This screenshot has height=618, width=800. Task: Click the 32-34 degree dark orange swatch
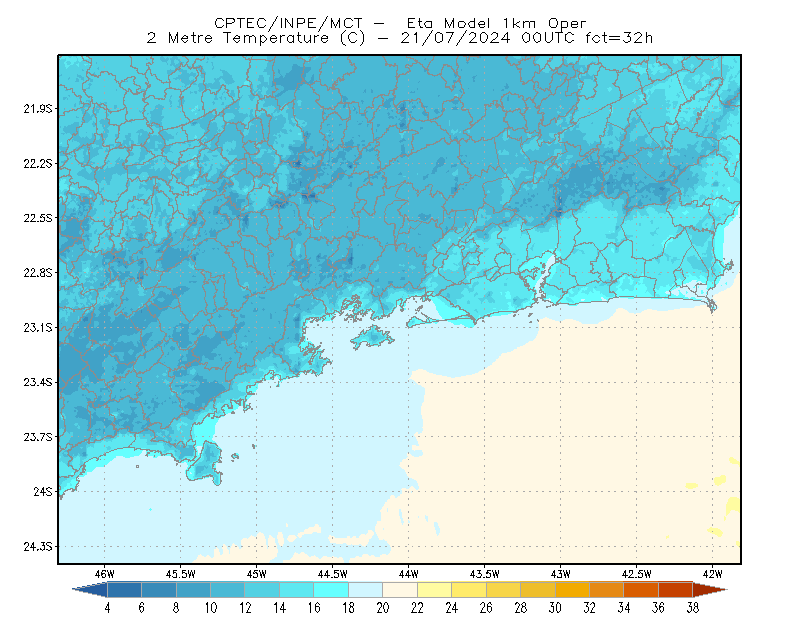(607, 590)
